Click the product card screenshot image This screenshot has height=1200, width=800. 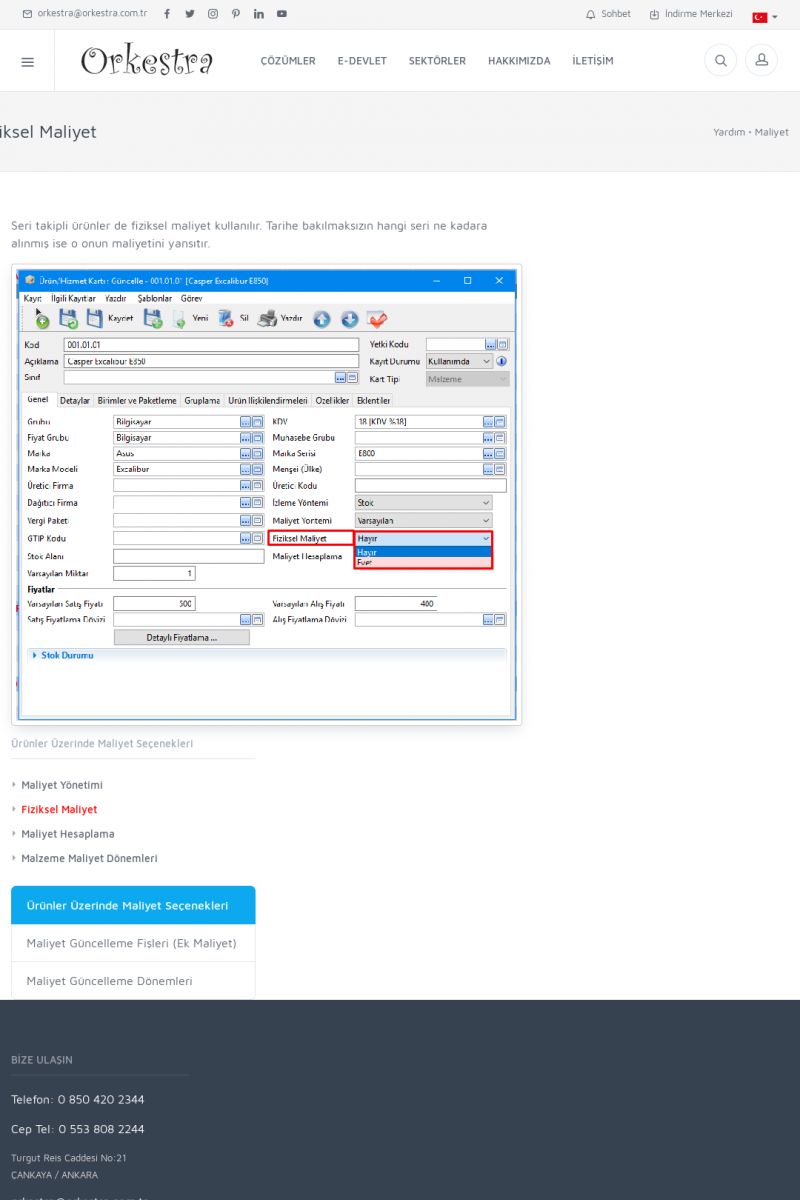pos(266,494)
